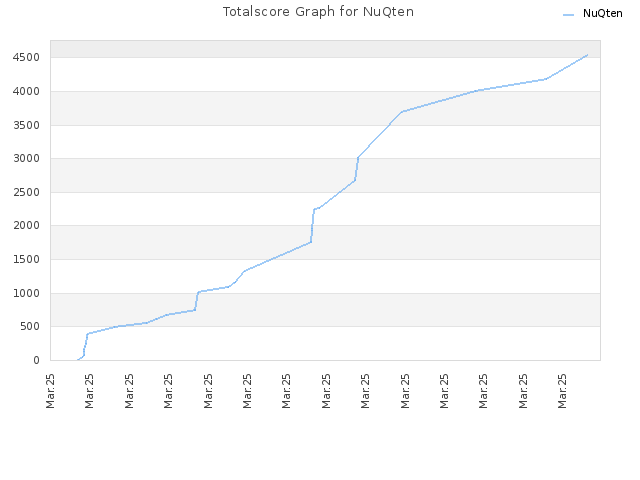
Task: Click the 3000 y-axis label
Action: click(x=26, y=158)
